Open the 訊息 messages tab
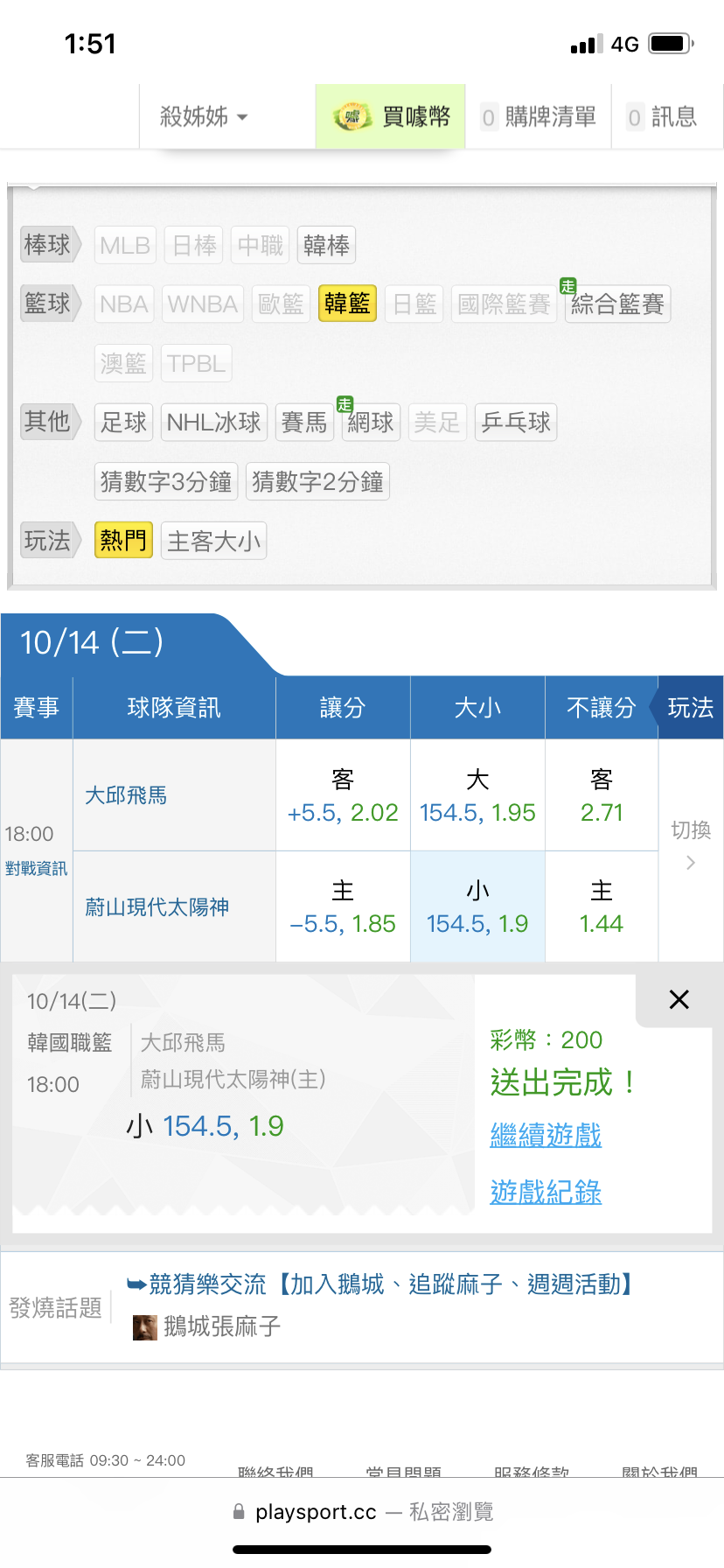Screen dimensions: 724x1568 coord(662,116)
